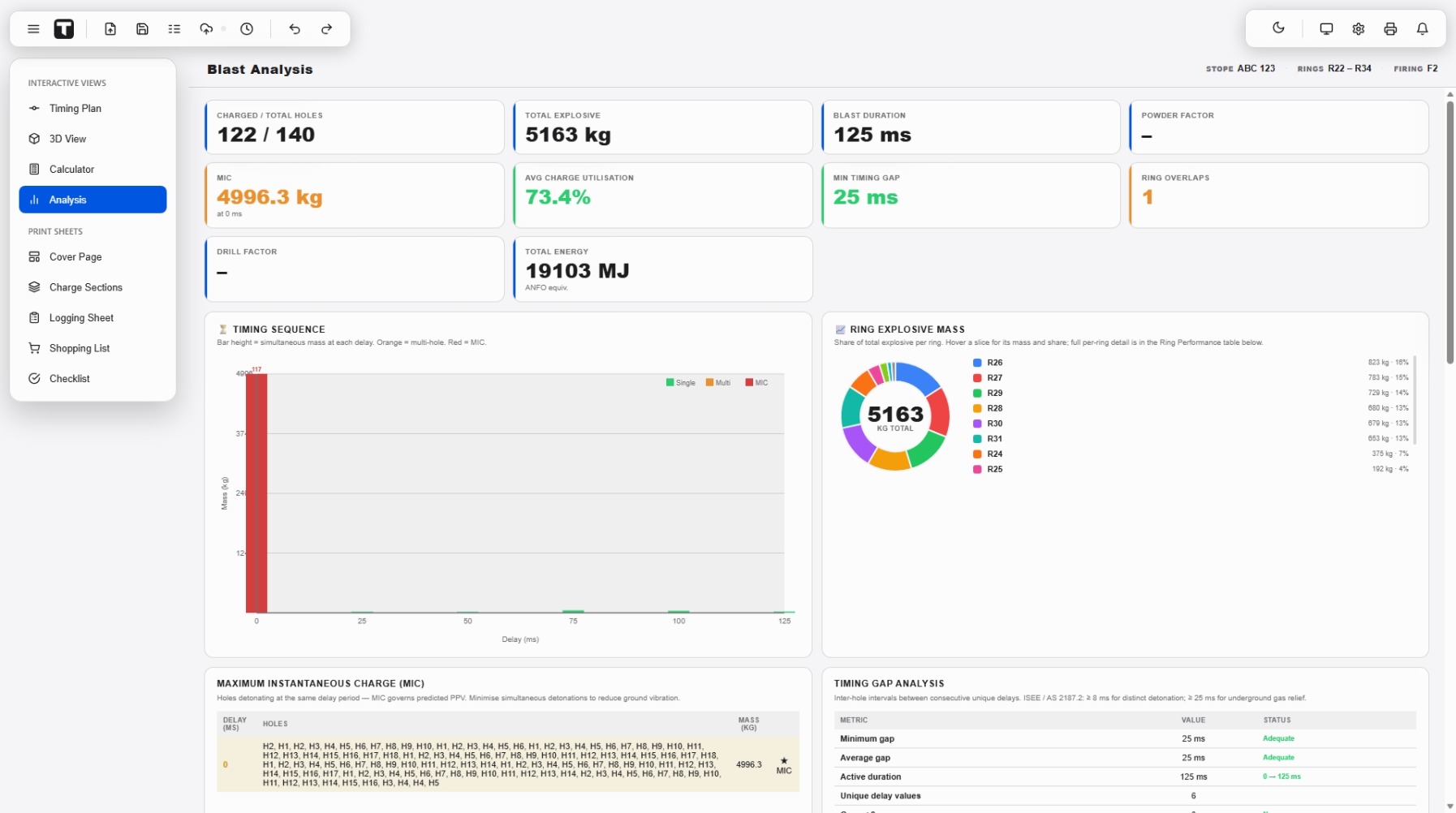The width and height of the screenshot is (1456, 813).
Task: Click the red MIC bar at 0 ms
Action: [256, 493]
